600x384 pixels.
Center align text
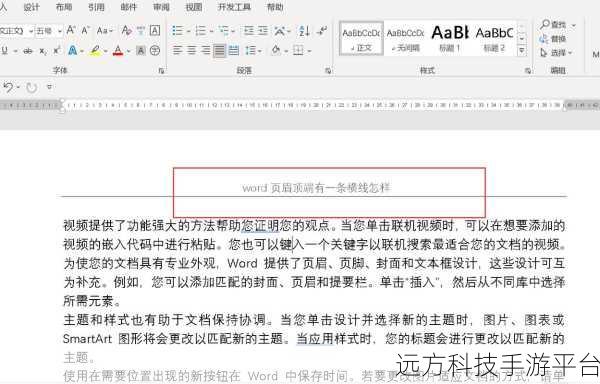pyautogui.click(x=191, y=50)
